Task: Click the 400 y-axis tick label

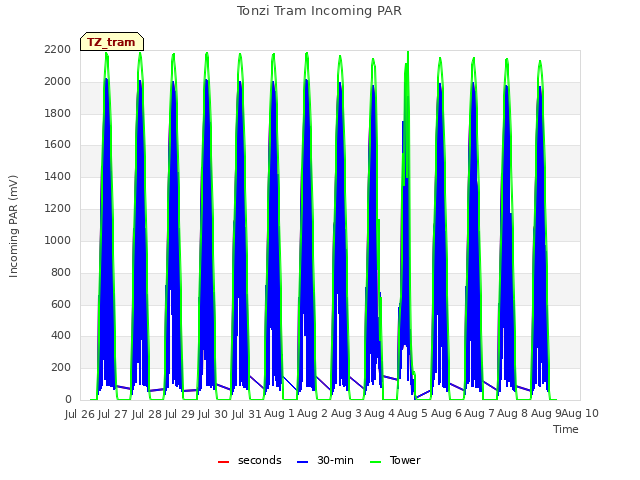Action: click(61, 336)
